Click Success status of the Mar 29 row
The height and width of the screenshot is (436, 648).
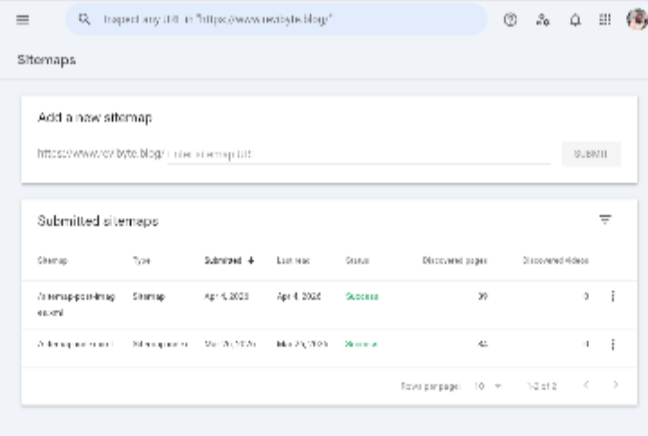(361, 344)
